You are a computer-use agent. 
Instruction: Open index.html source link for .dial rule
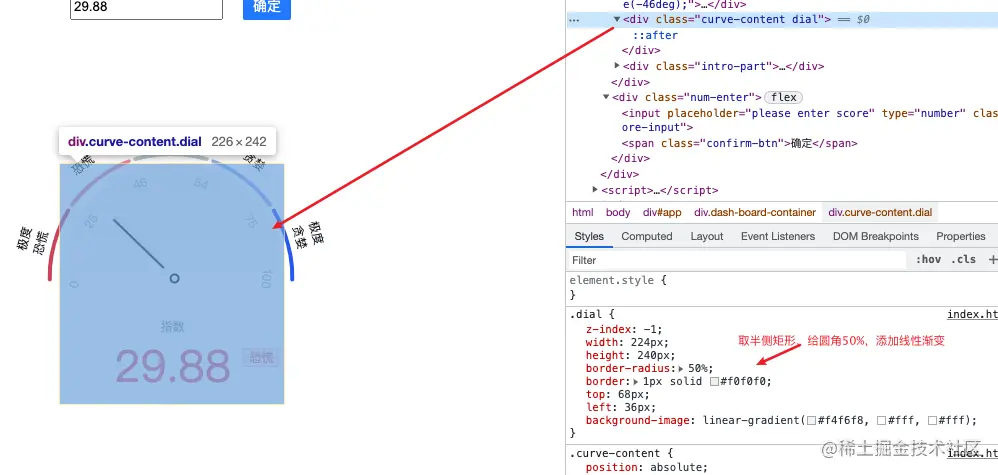point(972,315)
